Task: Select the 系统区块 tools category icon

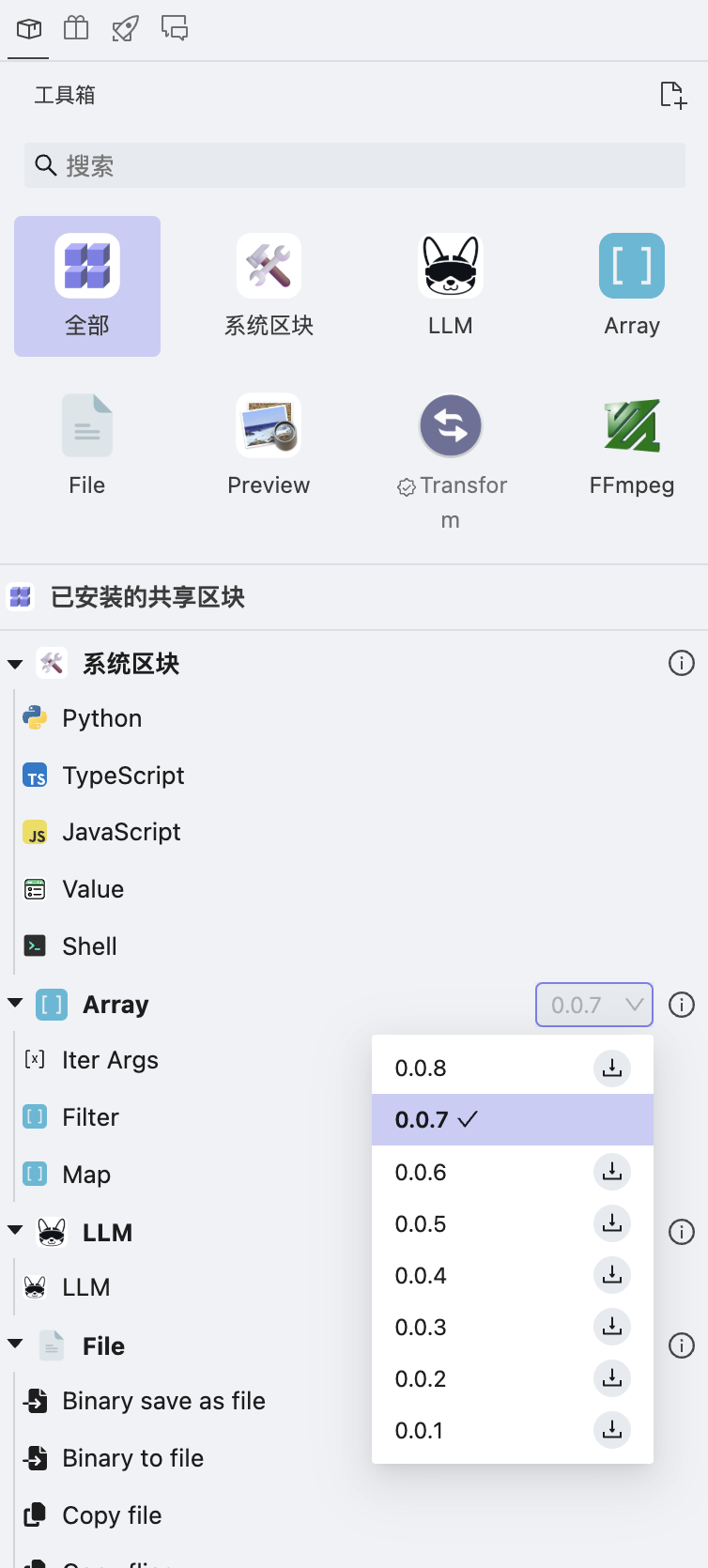Action: (x=269, y=267)
